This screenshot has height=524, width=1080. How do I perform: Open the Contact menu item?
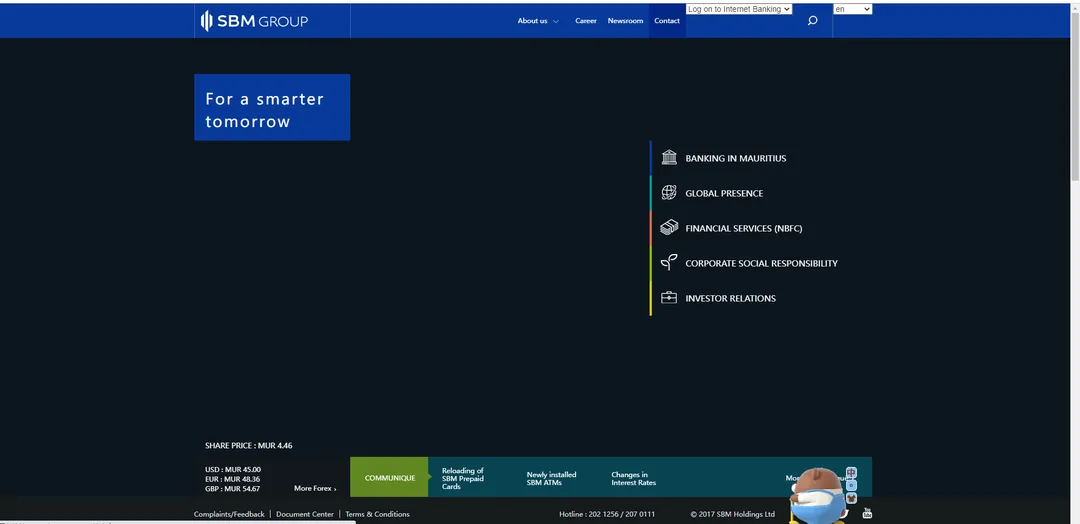tap(667, 21)
